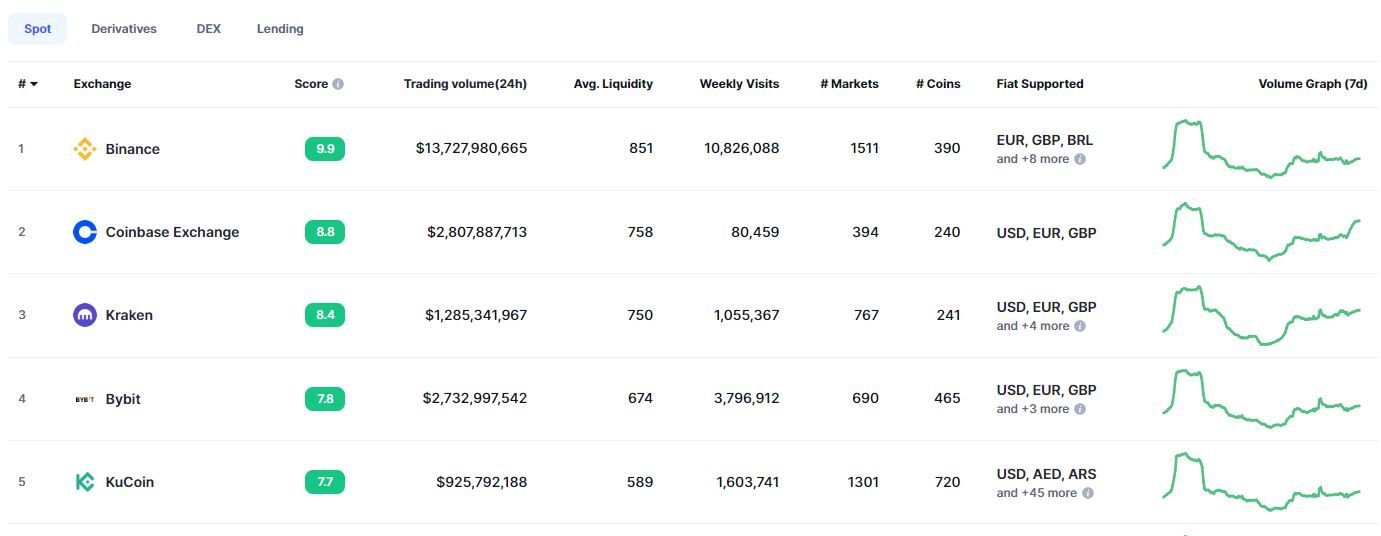Click Binance's 7-day volume graph
The height and width of the screenshot is (536, 1381).
pos(1261,149)
